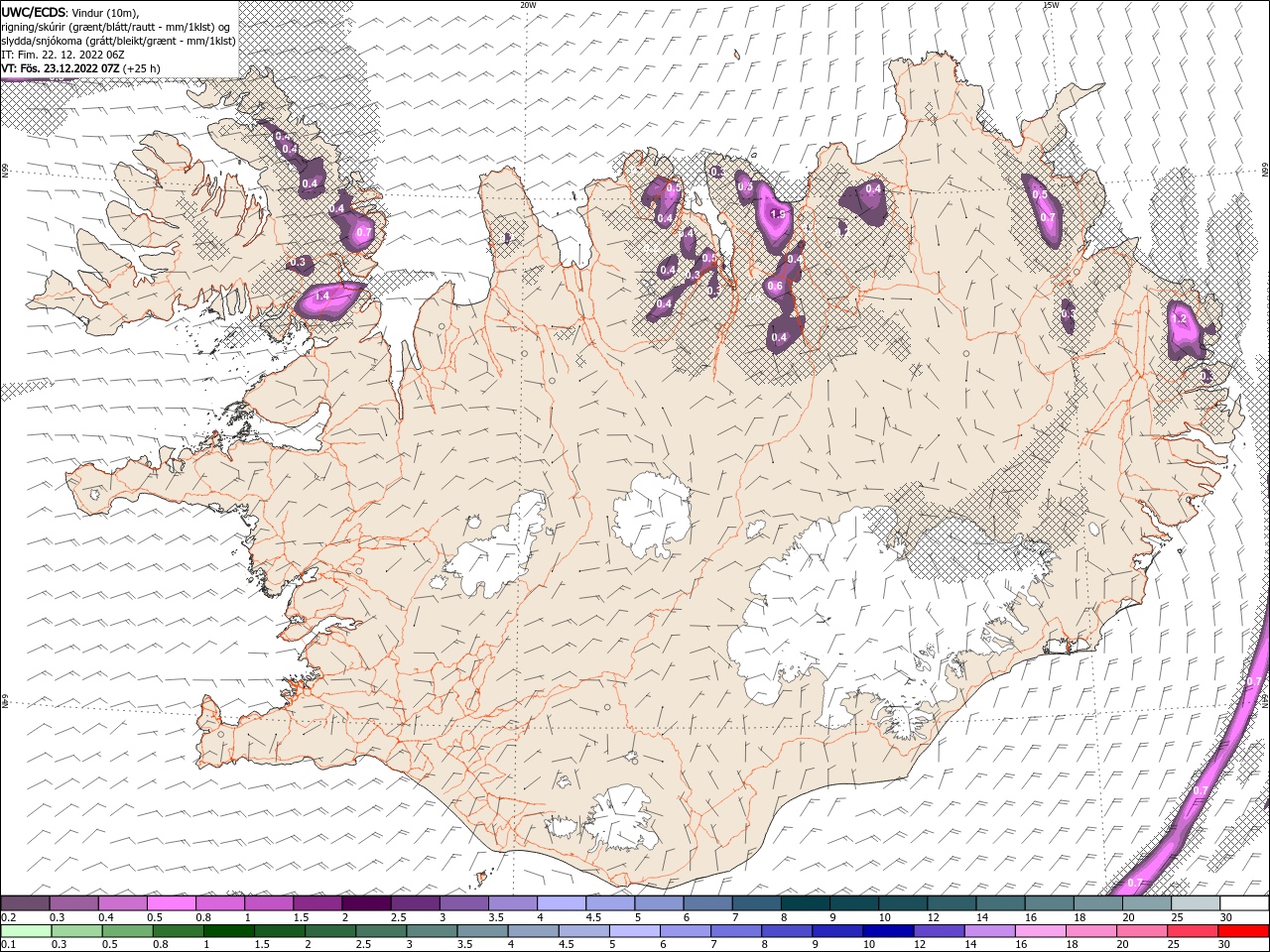Select upper legend swatch between 8 and 9
The height and width of the screenshot is (952, 1270).
(x=805, y=903)
